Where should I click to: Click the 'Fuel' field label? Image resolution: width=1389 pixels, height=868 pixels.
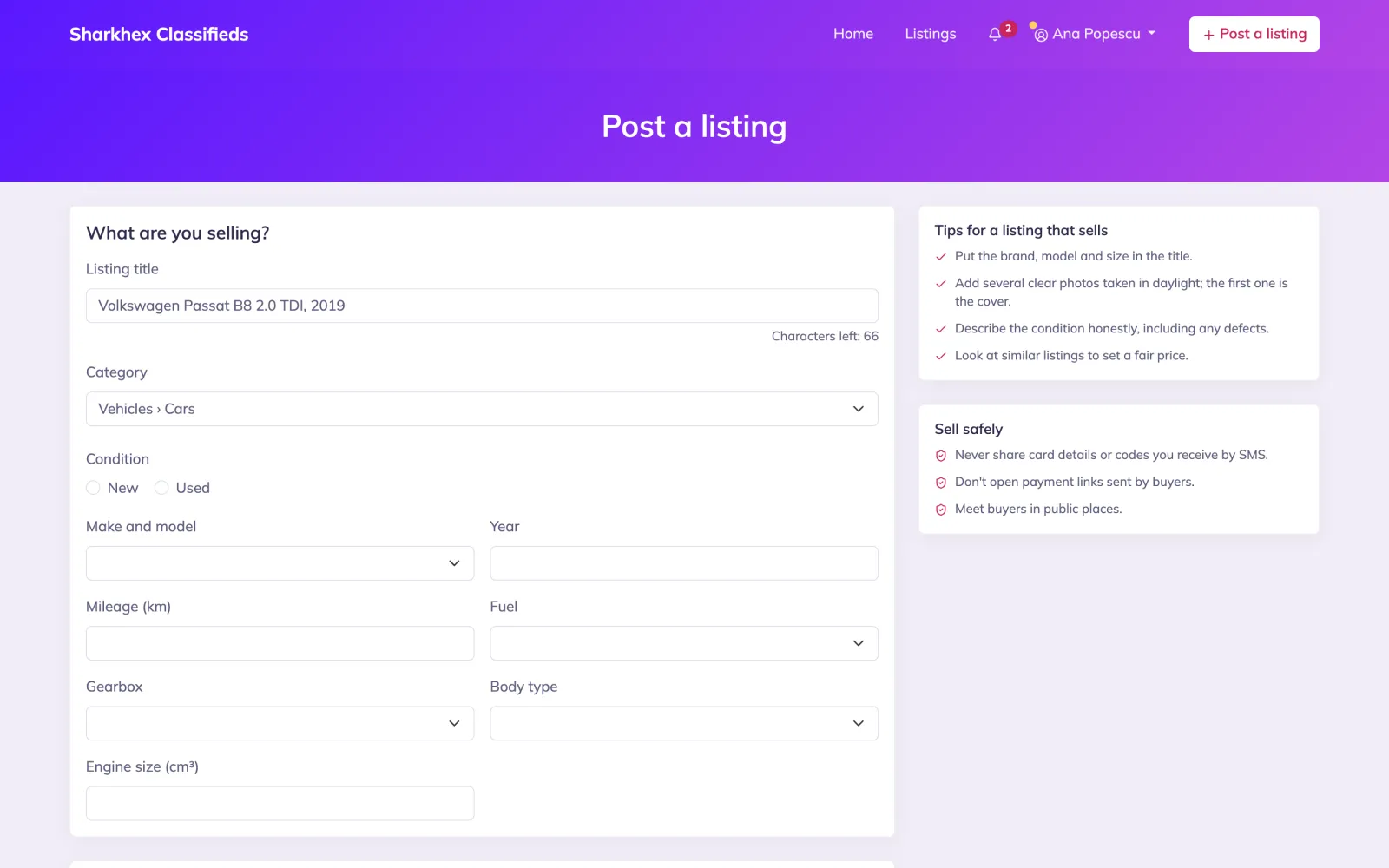click(x=504, y=607)
